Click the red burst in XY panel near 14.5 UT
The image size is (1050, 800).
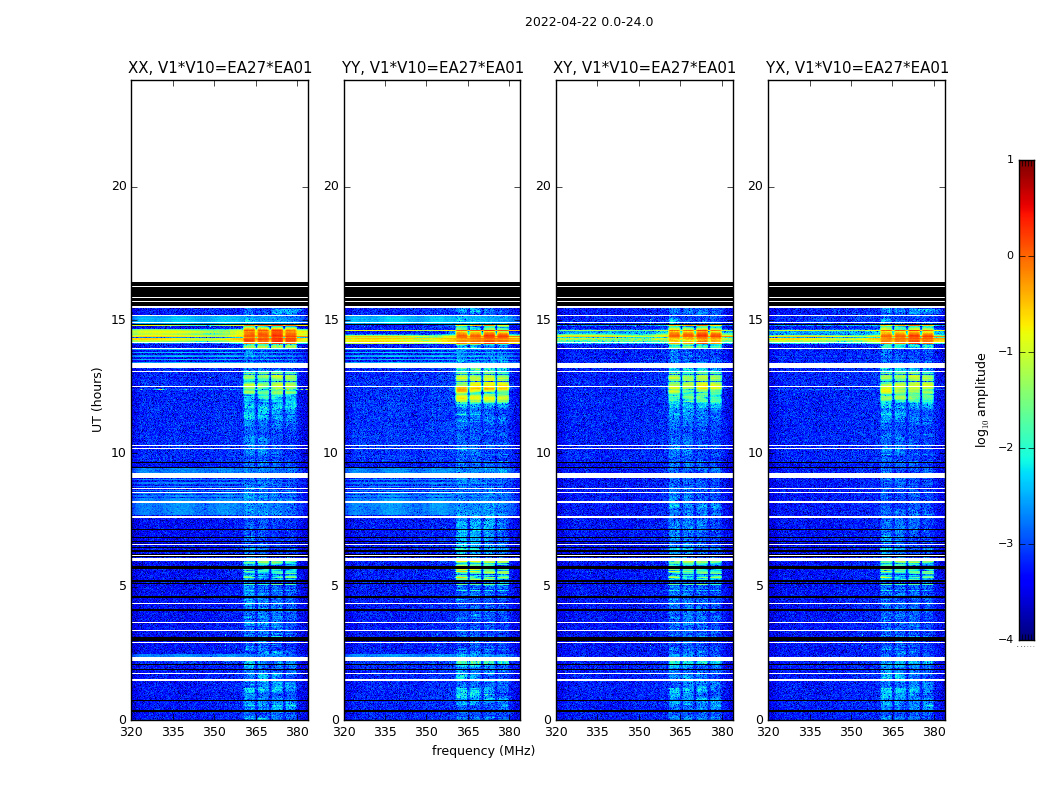click(x=694, y=335)
